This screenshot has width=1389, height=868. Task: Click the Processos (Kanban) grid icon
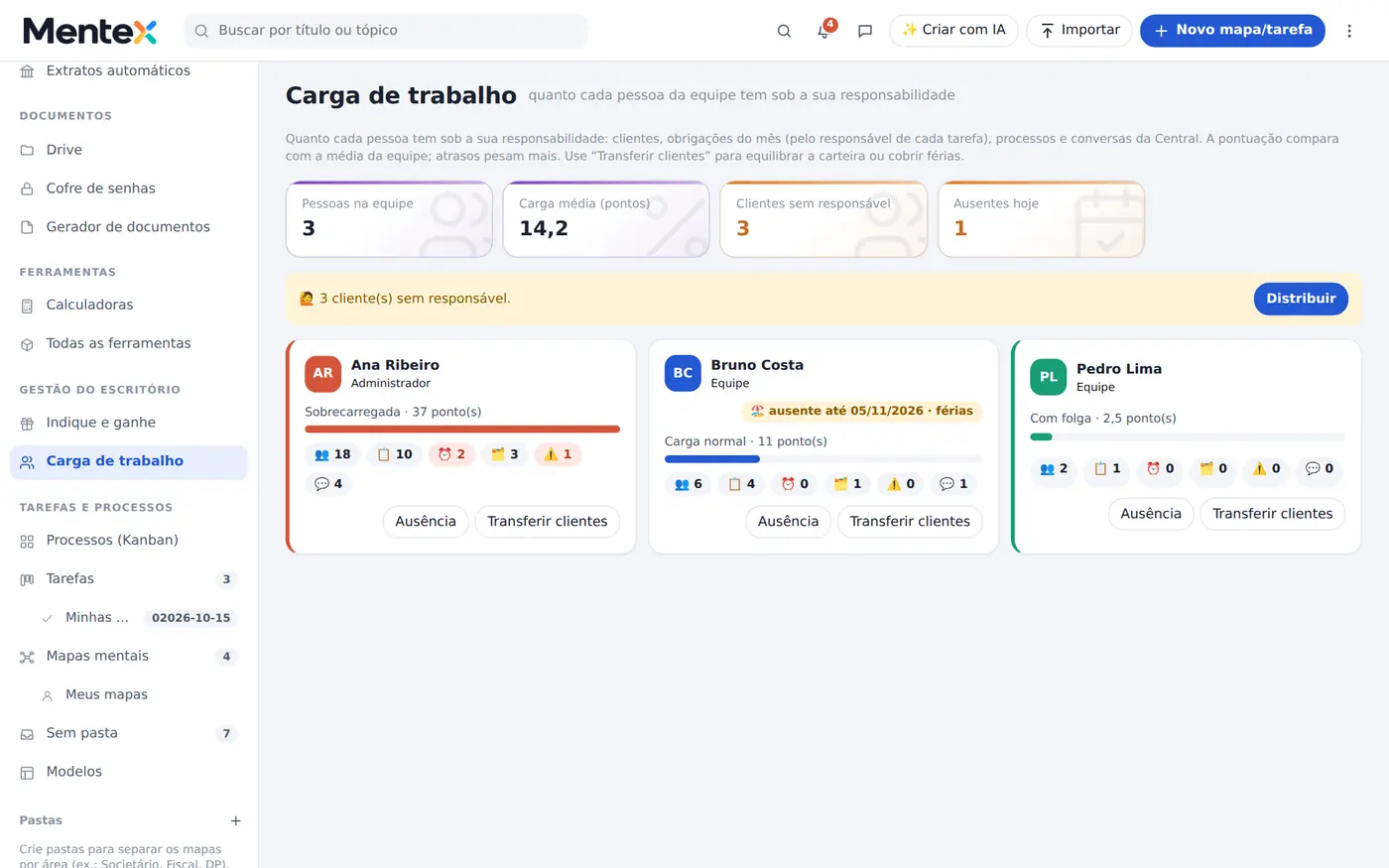tap(27, 541)
